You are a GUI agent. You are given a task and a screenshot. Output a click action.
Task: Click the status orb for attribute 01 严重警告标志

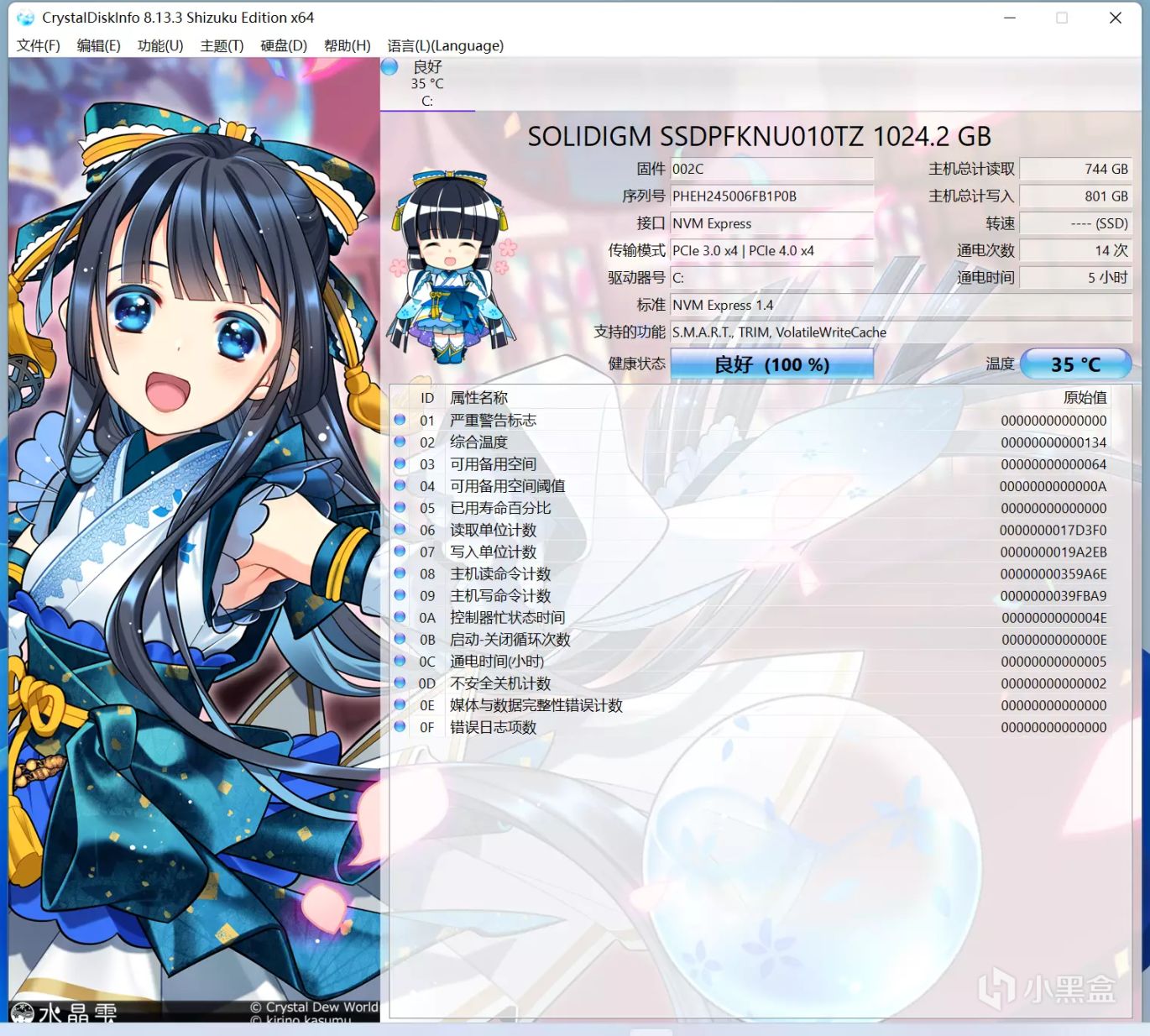tap(400, 420)
